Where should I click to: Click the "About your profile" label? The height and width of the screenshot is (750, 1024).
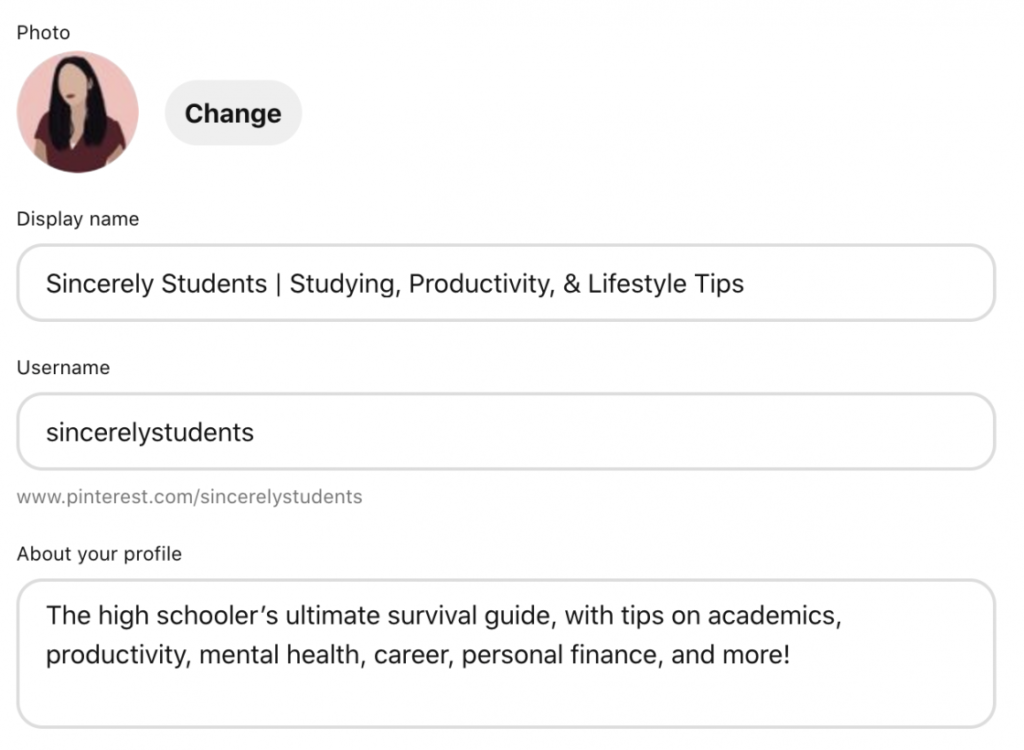pyautogui.click(x=99, y=553)
